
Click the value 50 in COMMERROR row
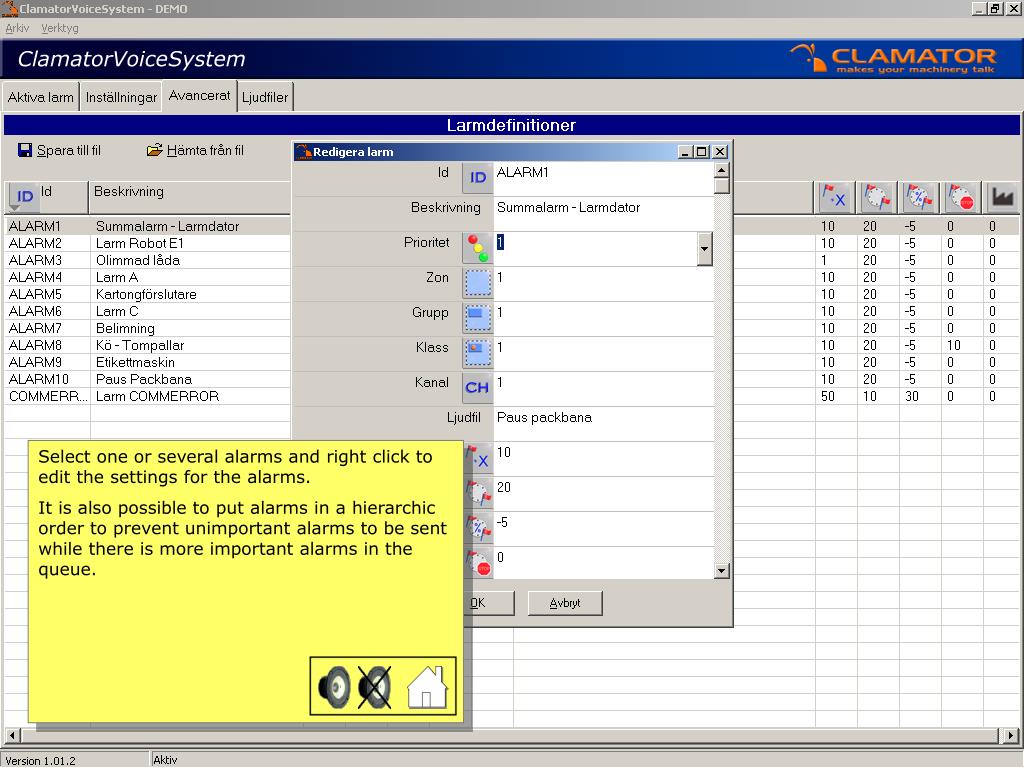pos(827,396)
